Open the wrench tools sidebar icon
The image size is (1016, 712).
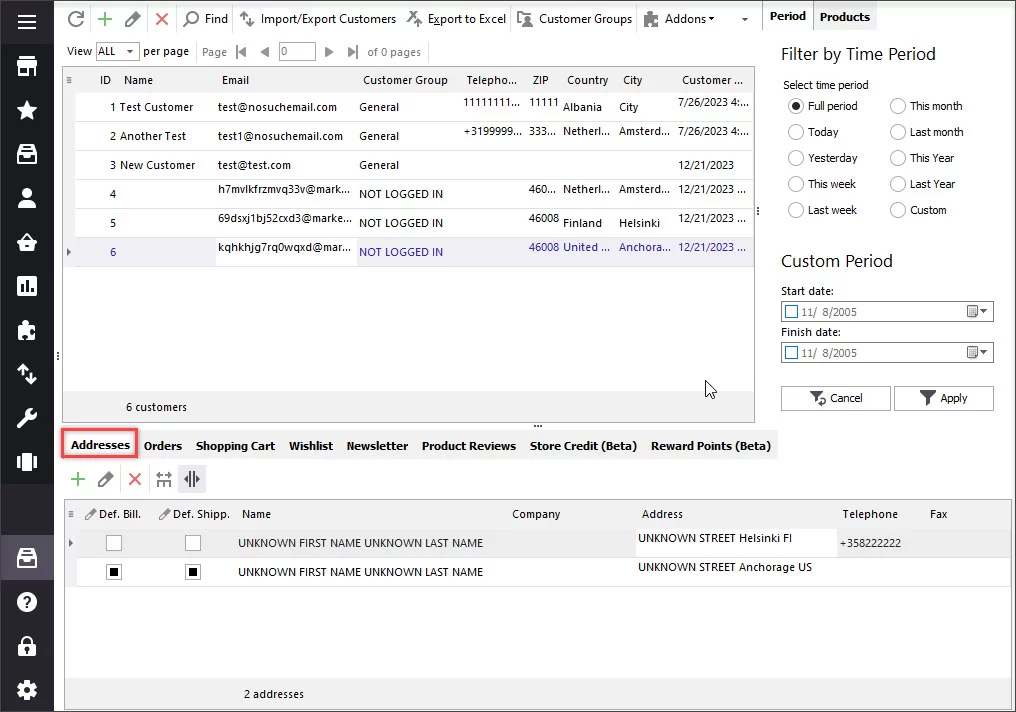[27, 418]
